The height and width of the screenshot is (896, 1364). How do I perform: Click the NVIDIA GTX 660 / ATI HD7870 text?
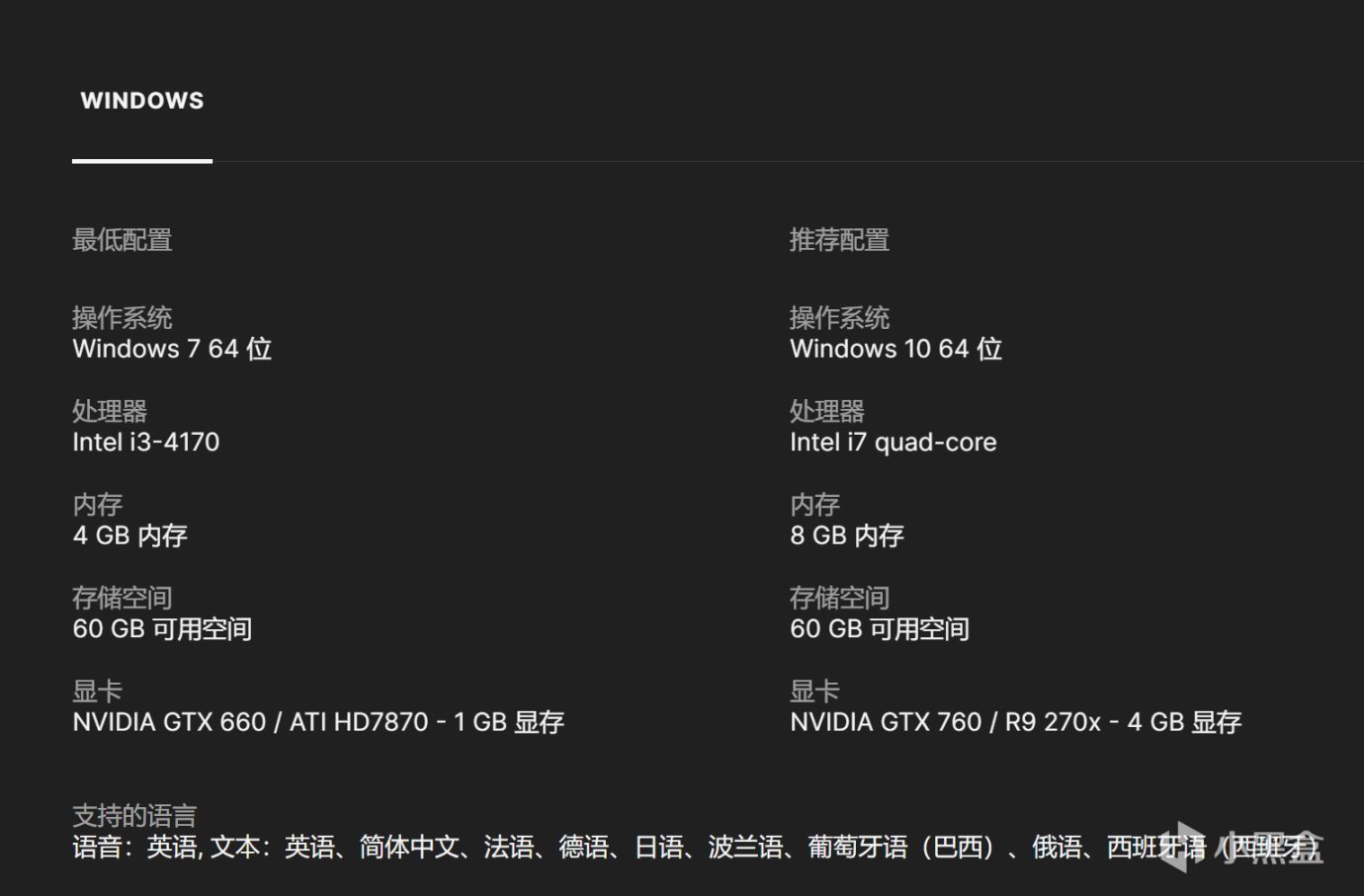point(318,722)
